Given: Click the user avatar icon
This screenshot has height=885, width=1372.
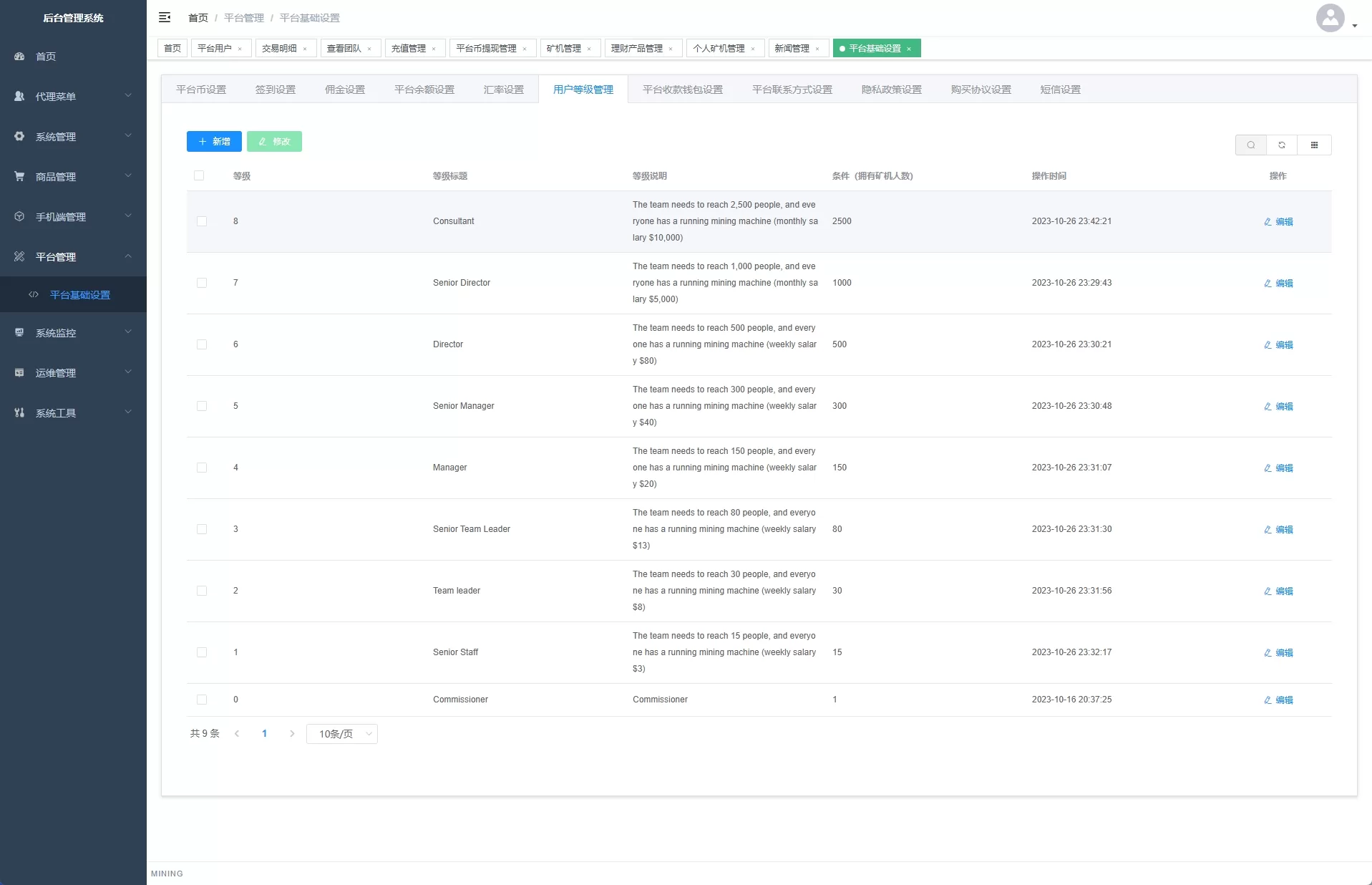Looking at the screenshot, I should [1330, 19].
